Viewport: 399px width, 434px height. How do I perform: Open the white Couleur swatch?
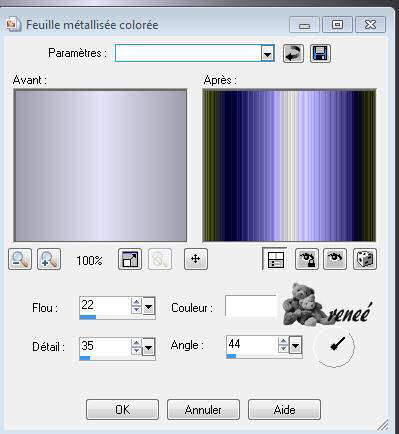[x=251, y=306]
